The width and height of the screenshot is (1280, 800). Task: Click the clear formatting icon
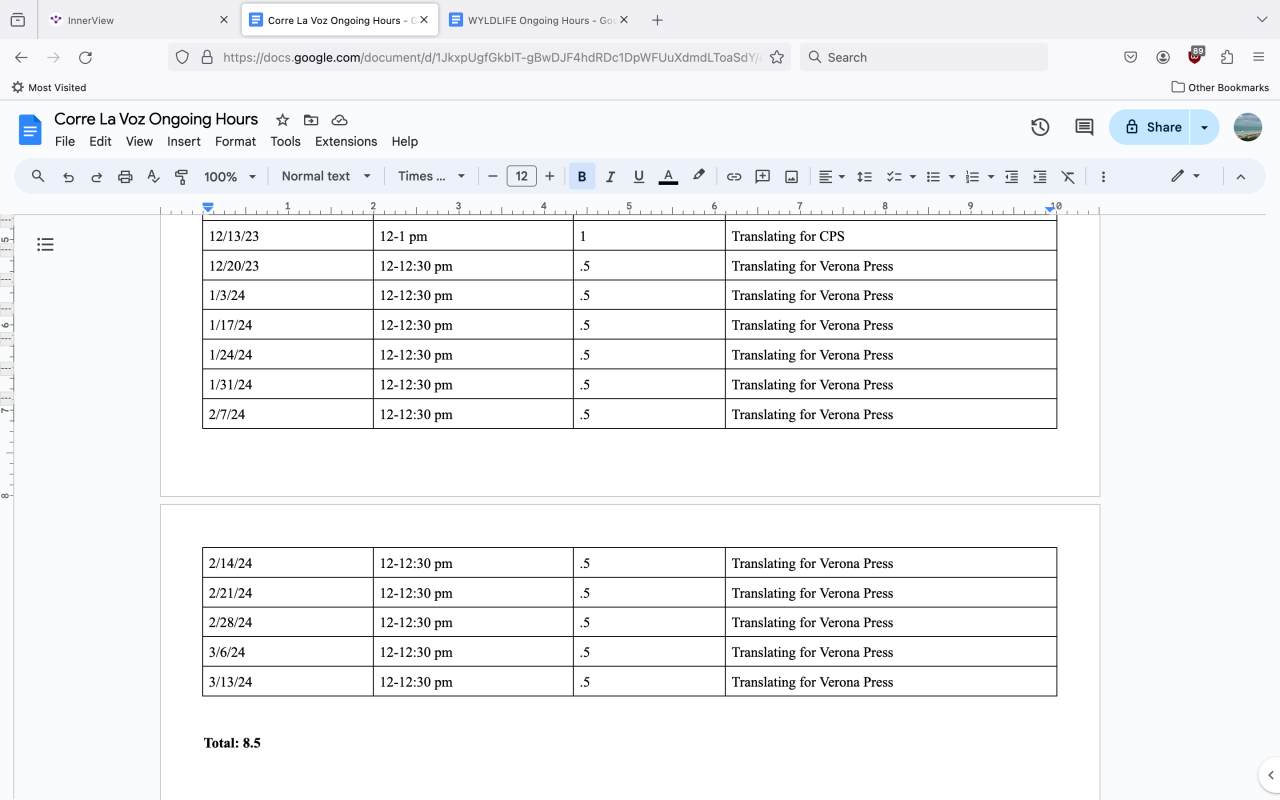pos(1068,177)
